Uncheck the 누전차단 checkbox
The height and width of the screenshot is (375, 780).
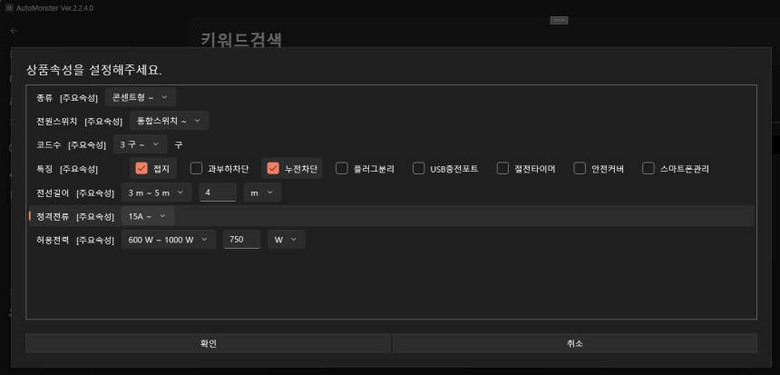click(273, 169)
